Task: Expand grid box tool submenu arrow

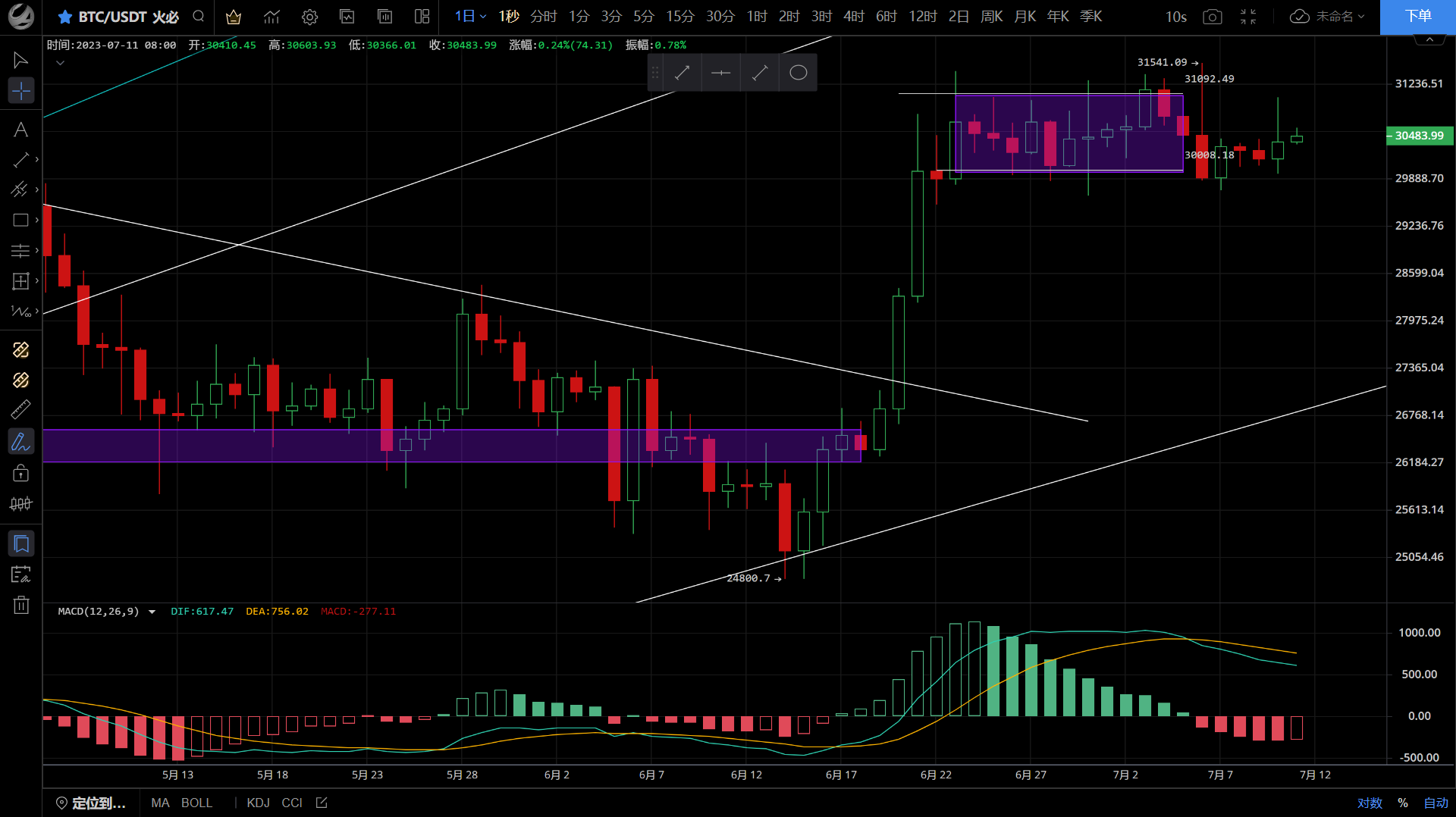Action: pyautogui.click(x=36, y=281)
